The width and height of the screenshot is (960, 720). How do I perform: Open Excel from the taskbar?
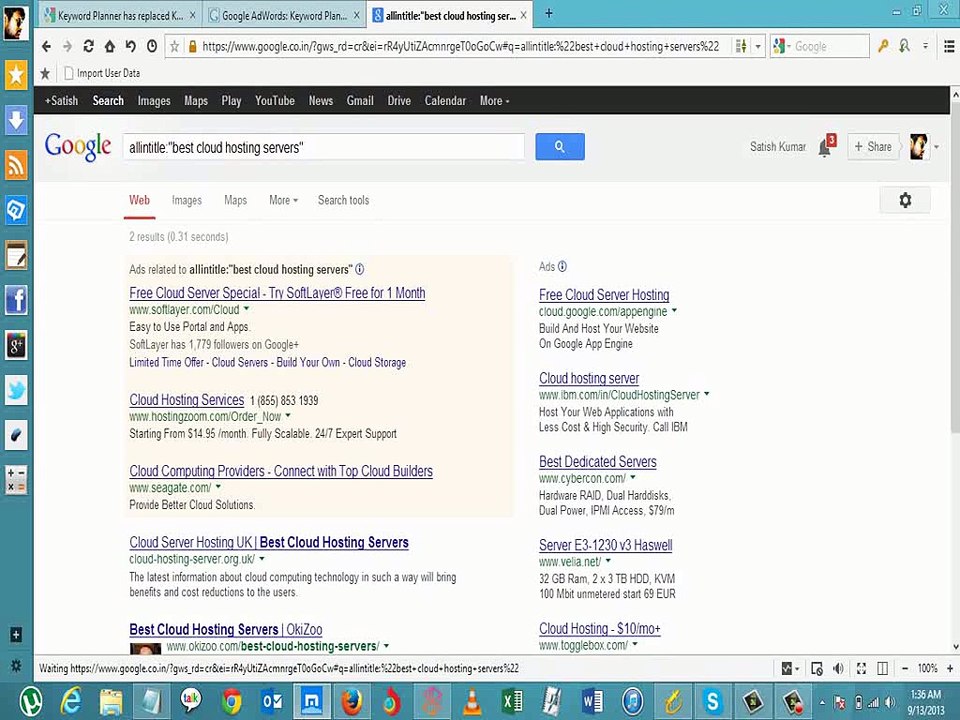click(512, 702)
